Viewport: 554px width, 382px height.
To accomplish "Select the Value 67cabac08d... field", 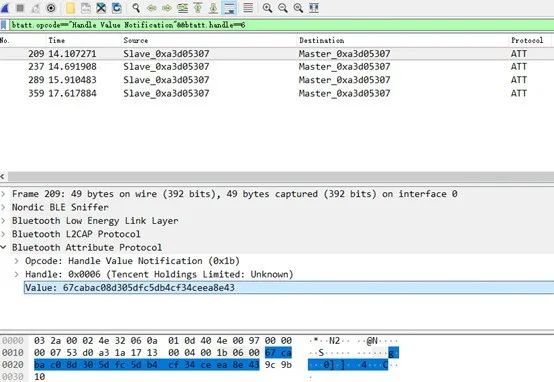I will click(289, 288).
